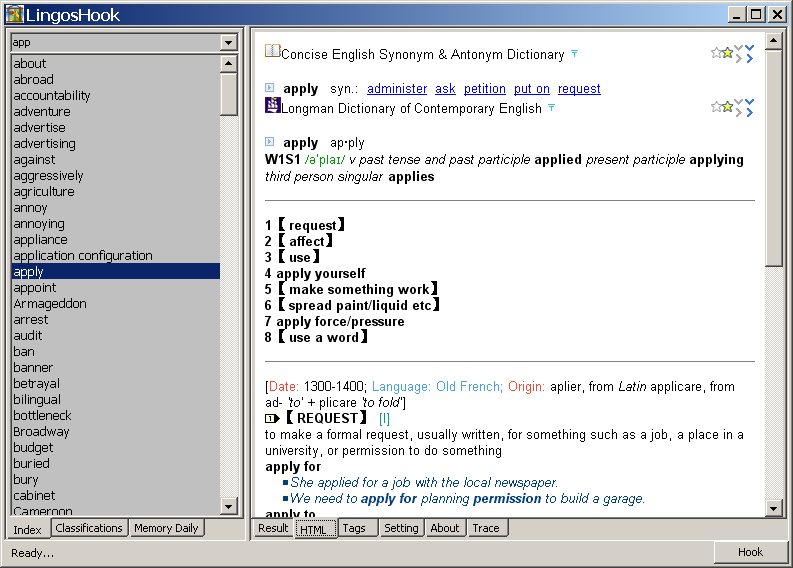Click the gray empty star in Concise Synonym Dictionary header
Image resolution: width=793 pixels, height=568 pixels.
pos(716,53)
